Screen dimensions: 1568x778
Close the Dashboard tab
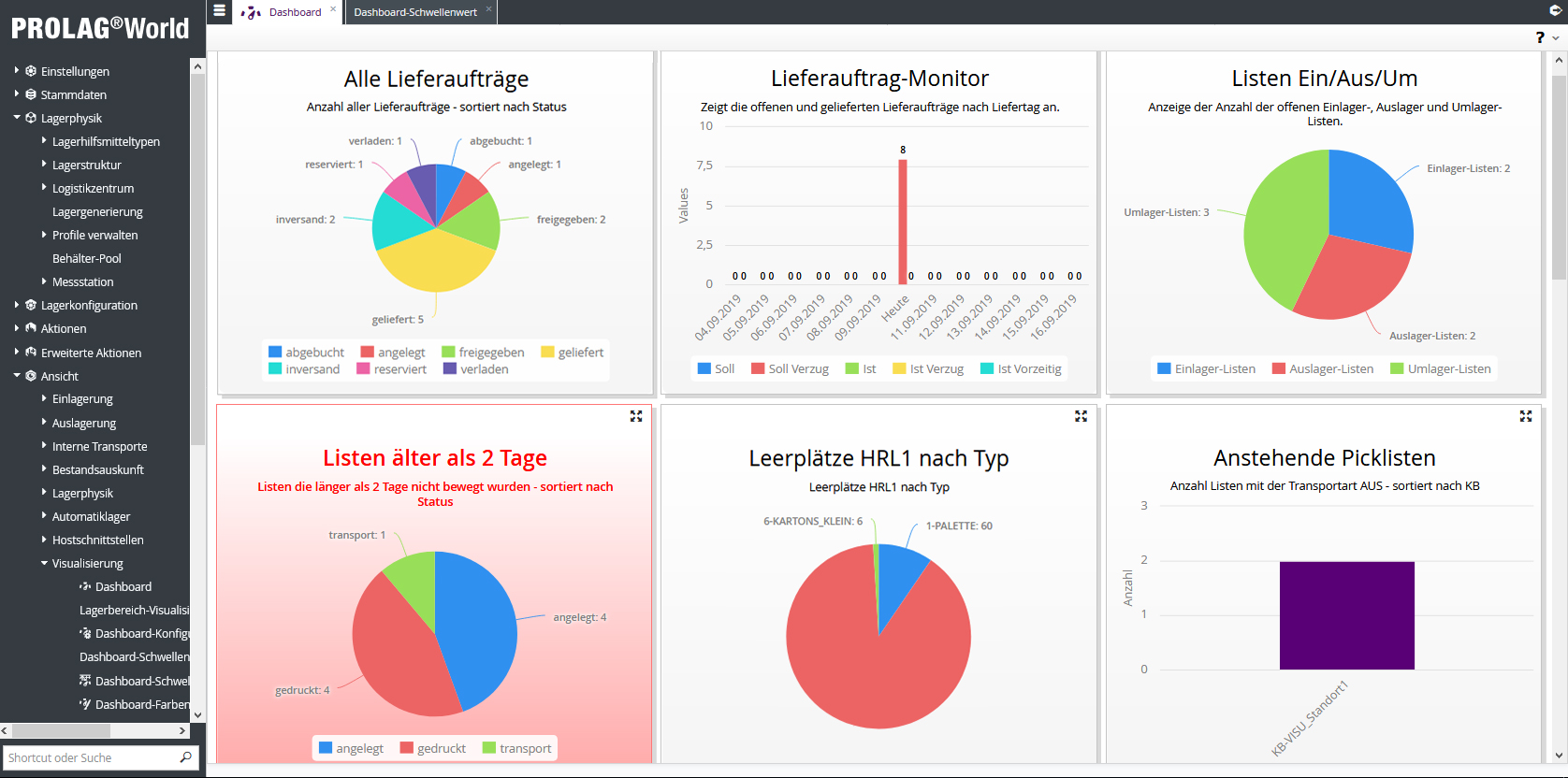333,9
